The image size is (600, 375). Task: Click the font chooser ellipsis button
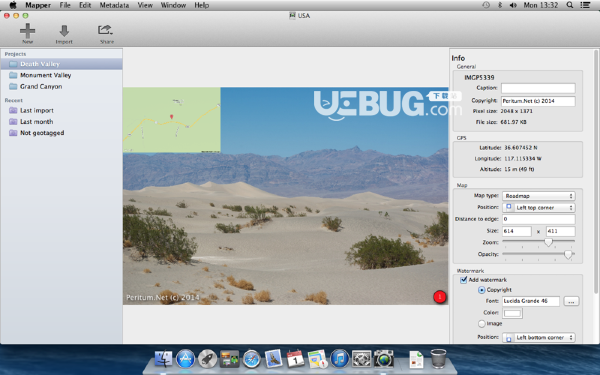coord(571,302)
